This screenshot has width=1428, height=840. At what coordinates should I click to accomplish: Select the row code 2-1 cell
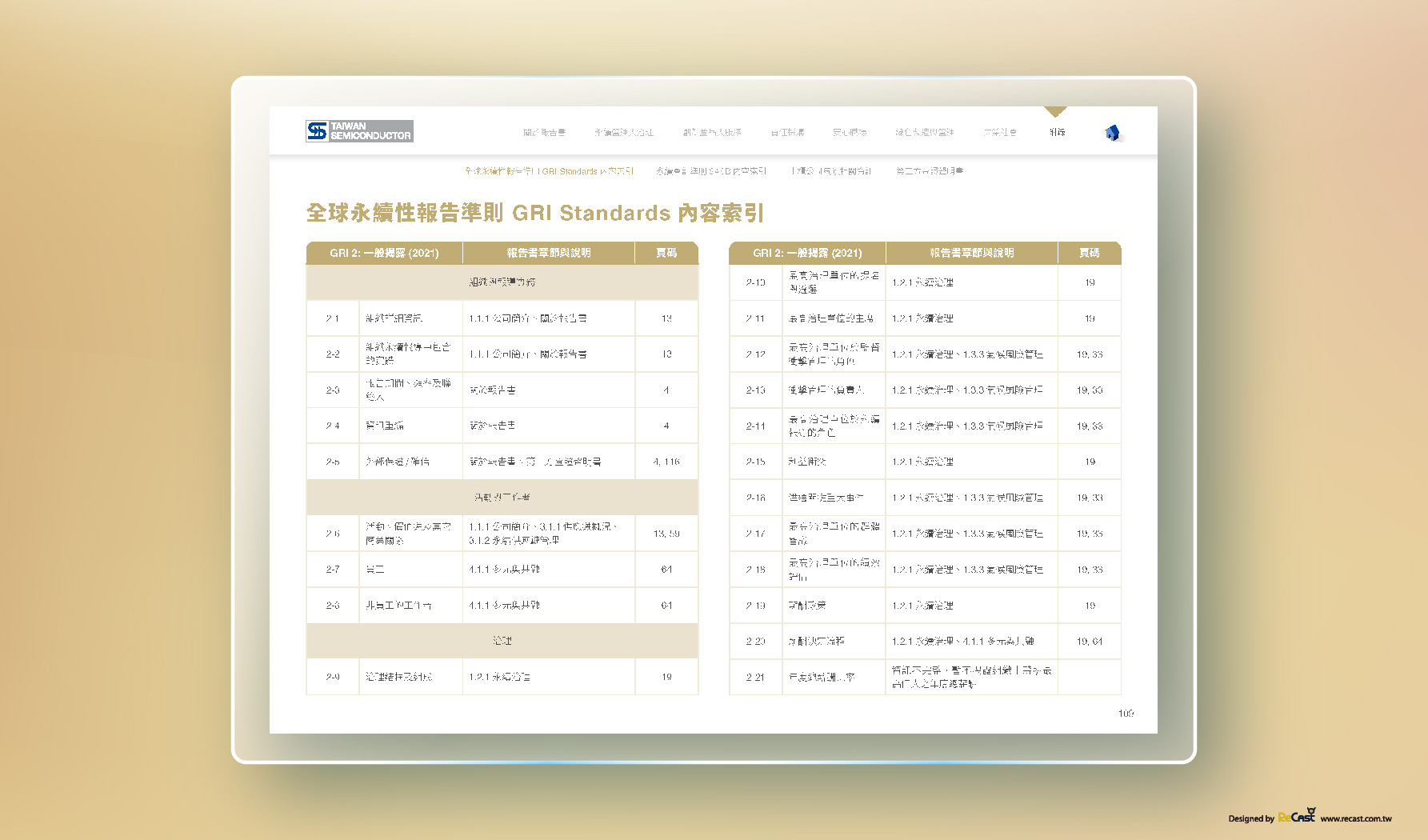point(333,318)
